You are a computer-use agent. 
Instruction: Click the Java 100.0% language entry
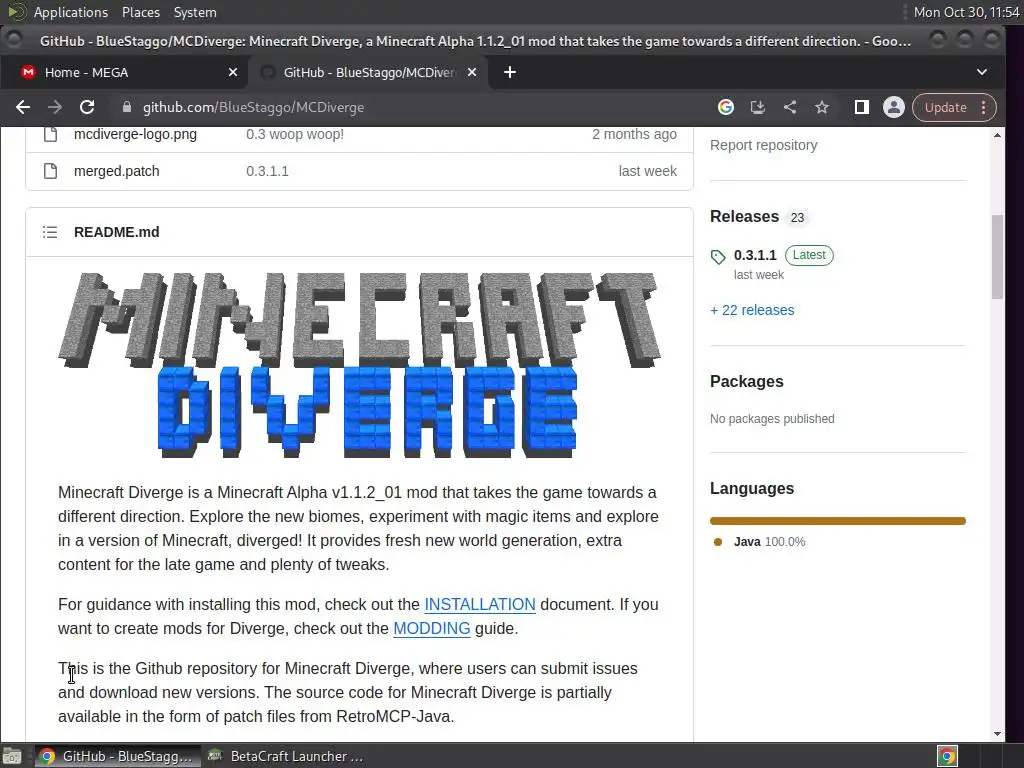click(x=769, y=541)
